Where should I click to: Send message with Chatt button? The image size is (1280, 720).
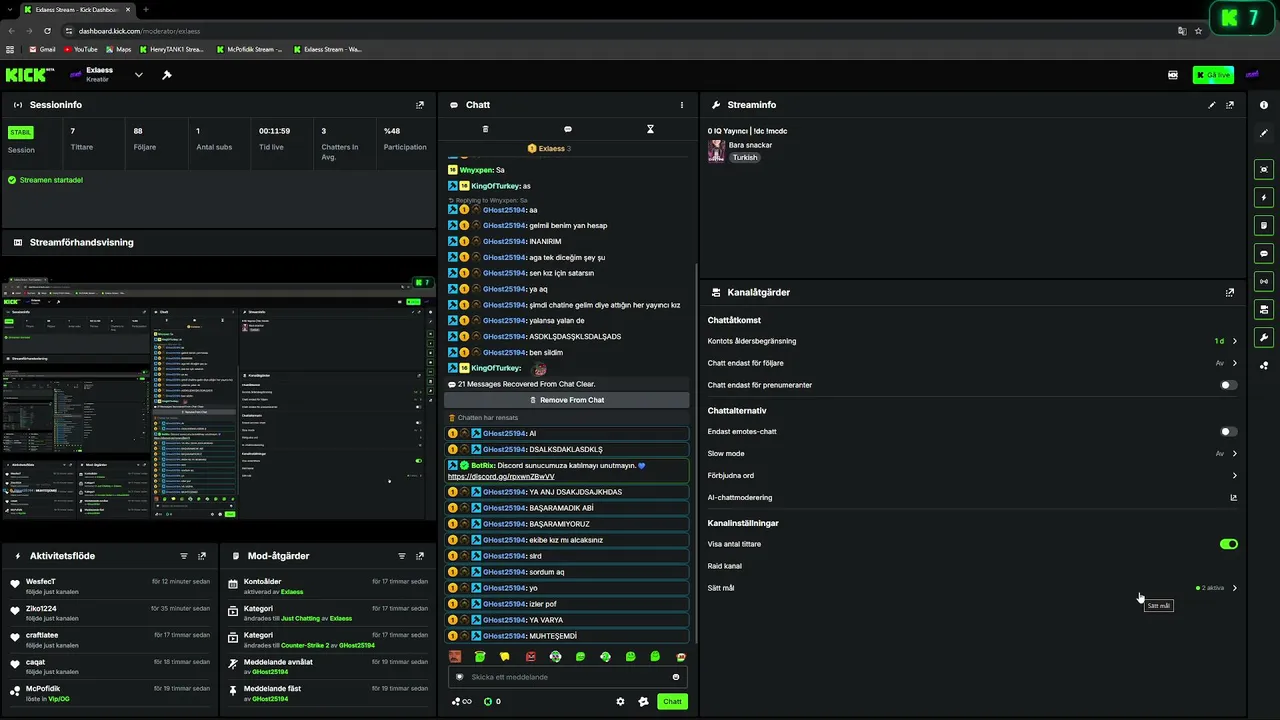coord(672,702)
